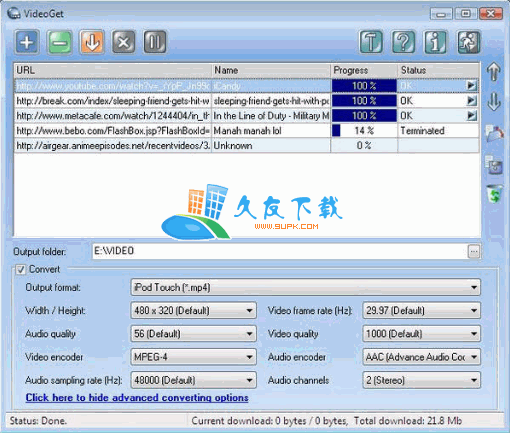Click the exit running man icon

(468, 42)
